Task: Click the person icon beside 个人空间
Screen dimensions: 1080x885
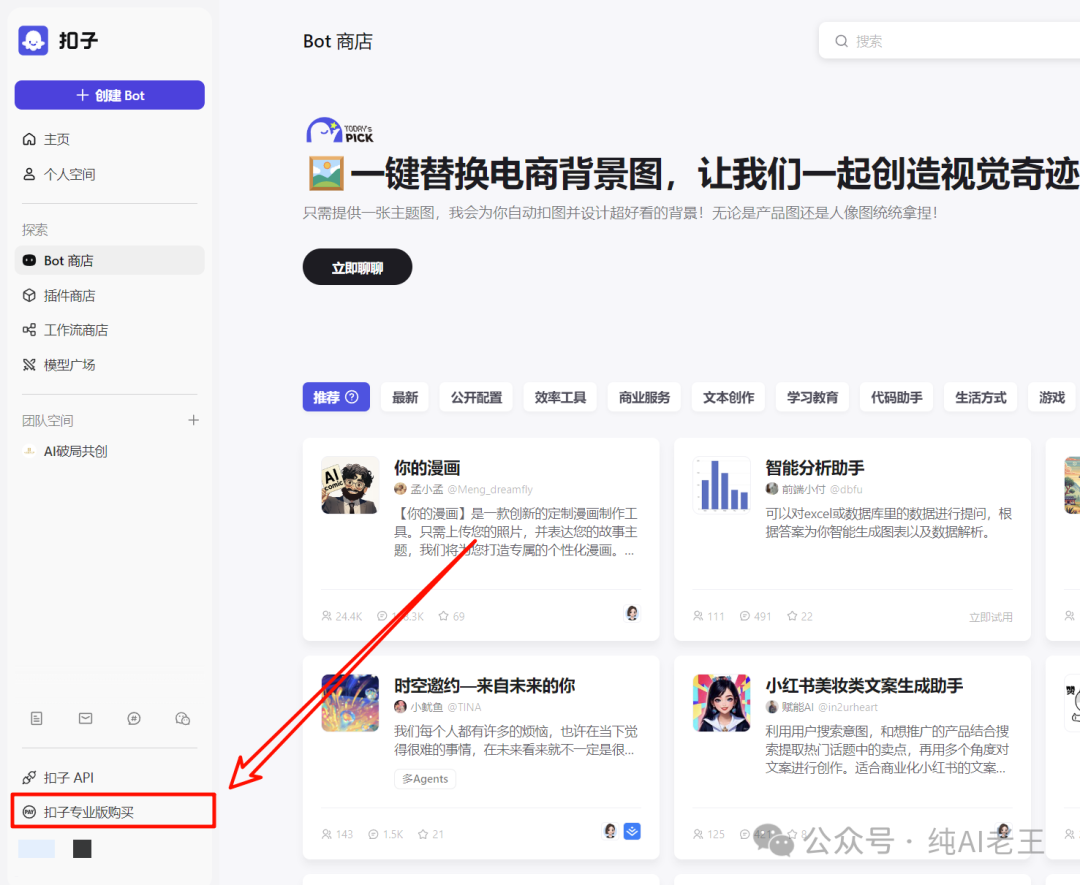Action: (29, 174)
